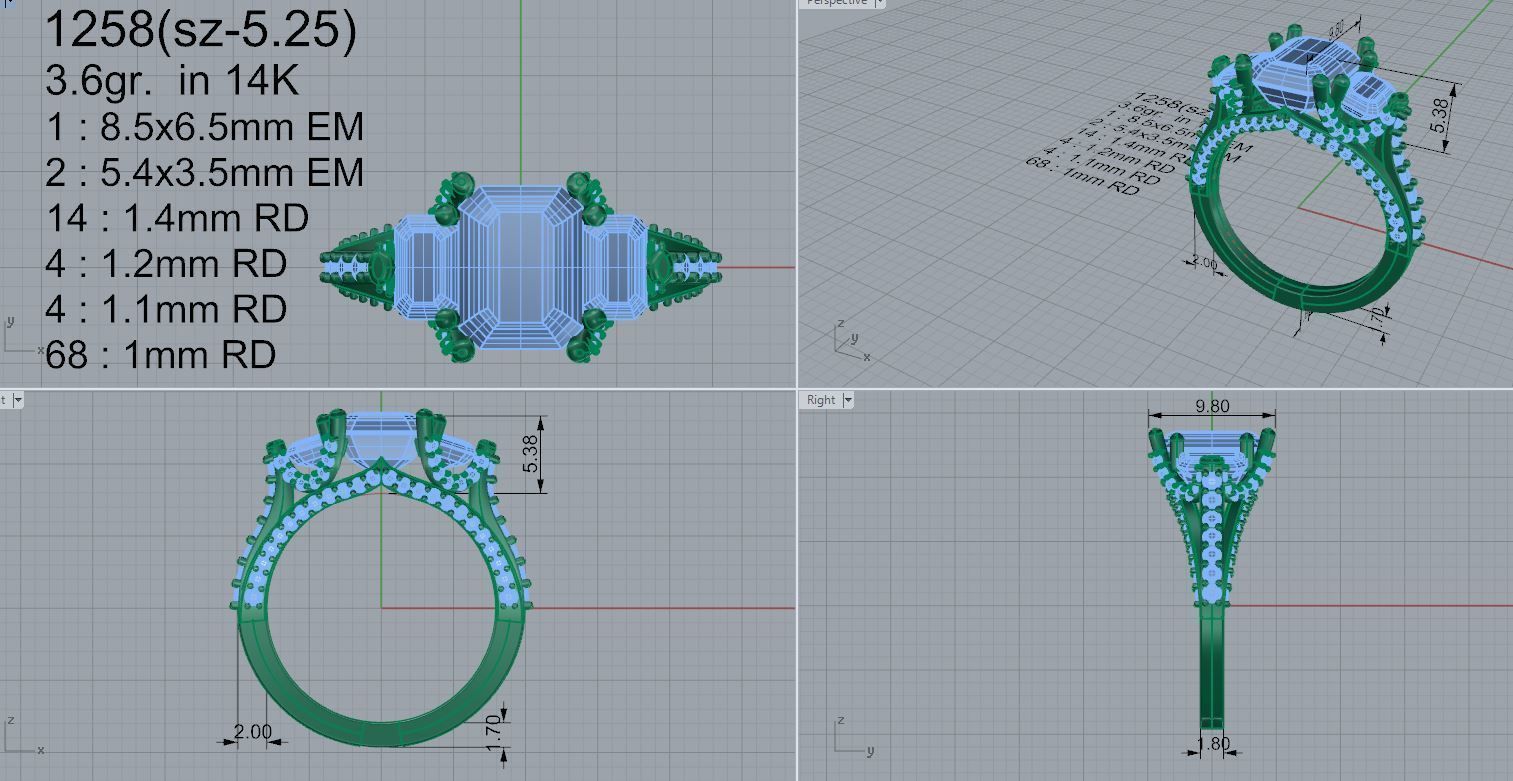The width and height of the screenshot is (1513, 781).
Task: Select the '1258(sz-5.25)' title text
Action: 201,30
